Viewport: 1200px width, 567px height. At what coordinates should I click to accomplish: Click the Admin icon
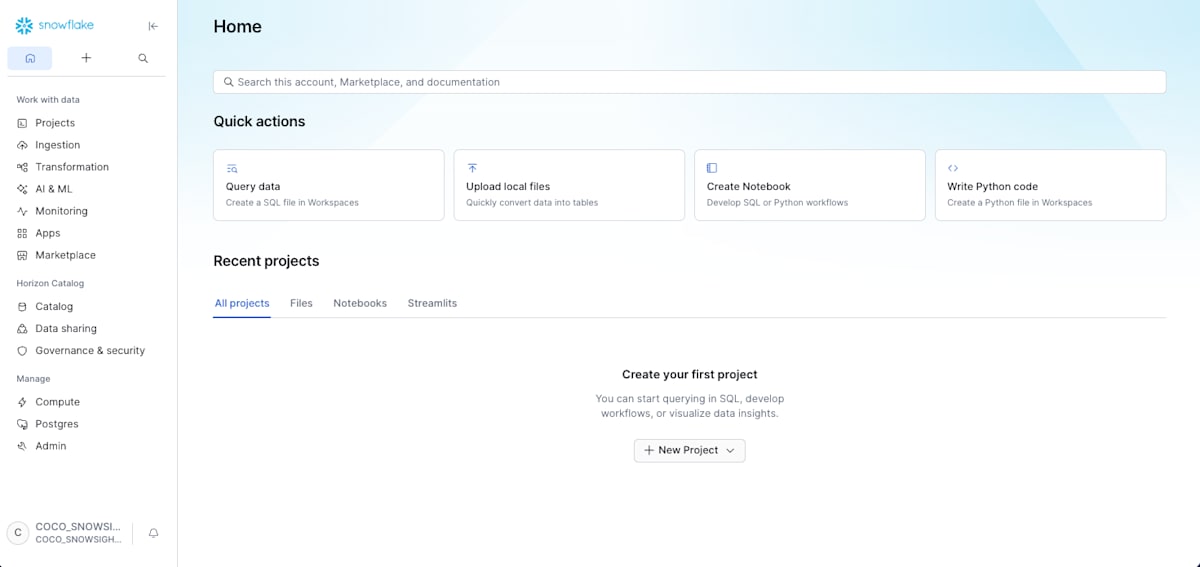click(23, 446)
